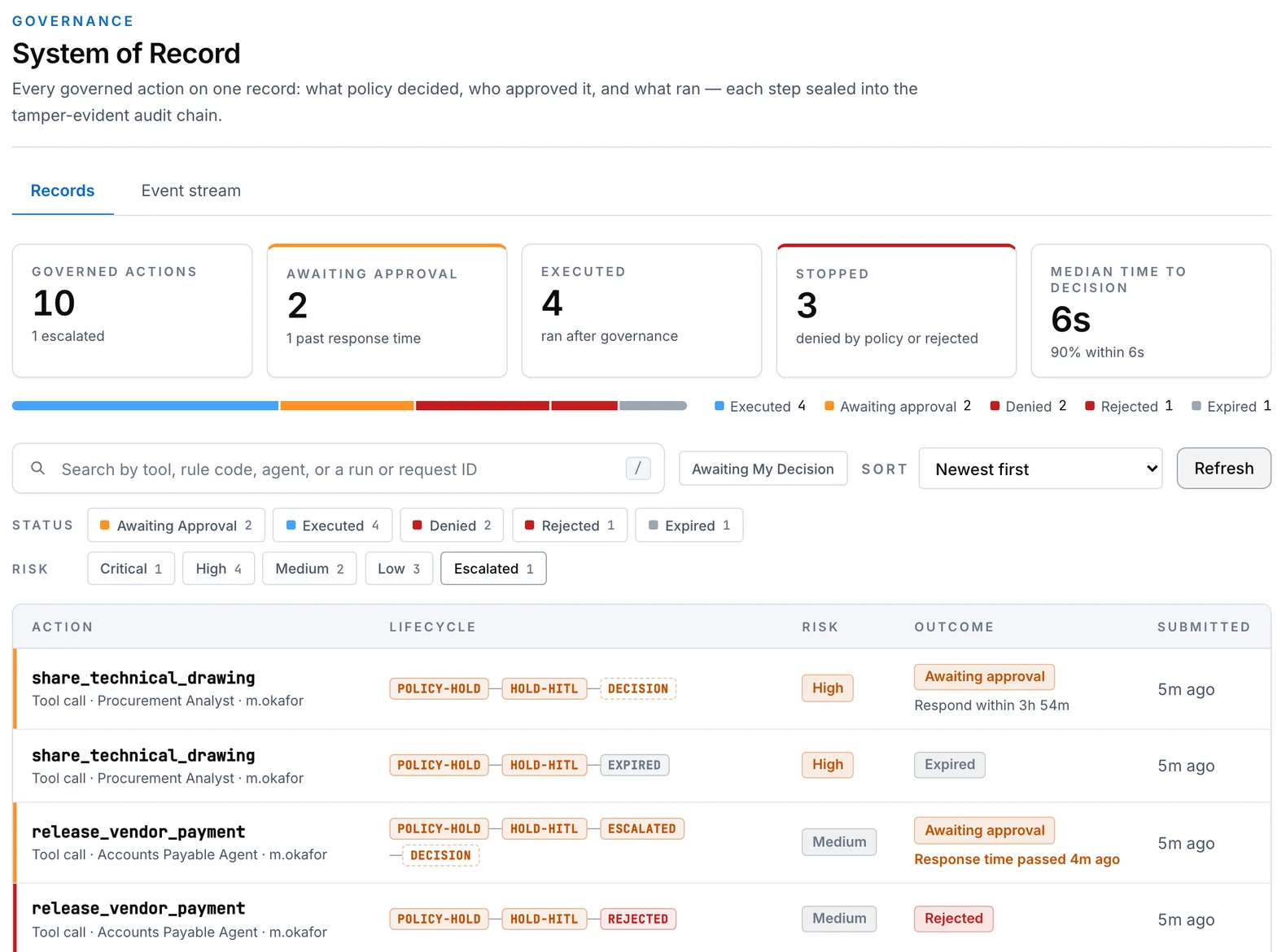Filter risk by Critical chip

(x=131, y=569)
